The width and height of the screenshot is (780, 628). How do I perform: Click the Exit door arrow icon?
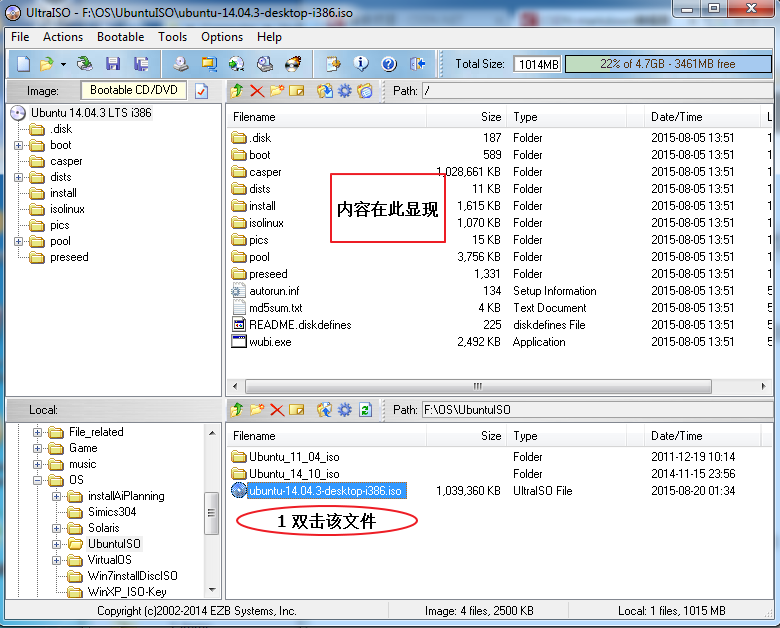click(x=417, y=64)
